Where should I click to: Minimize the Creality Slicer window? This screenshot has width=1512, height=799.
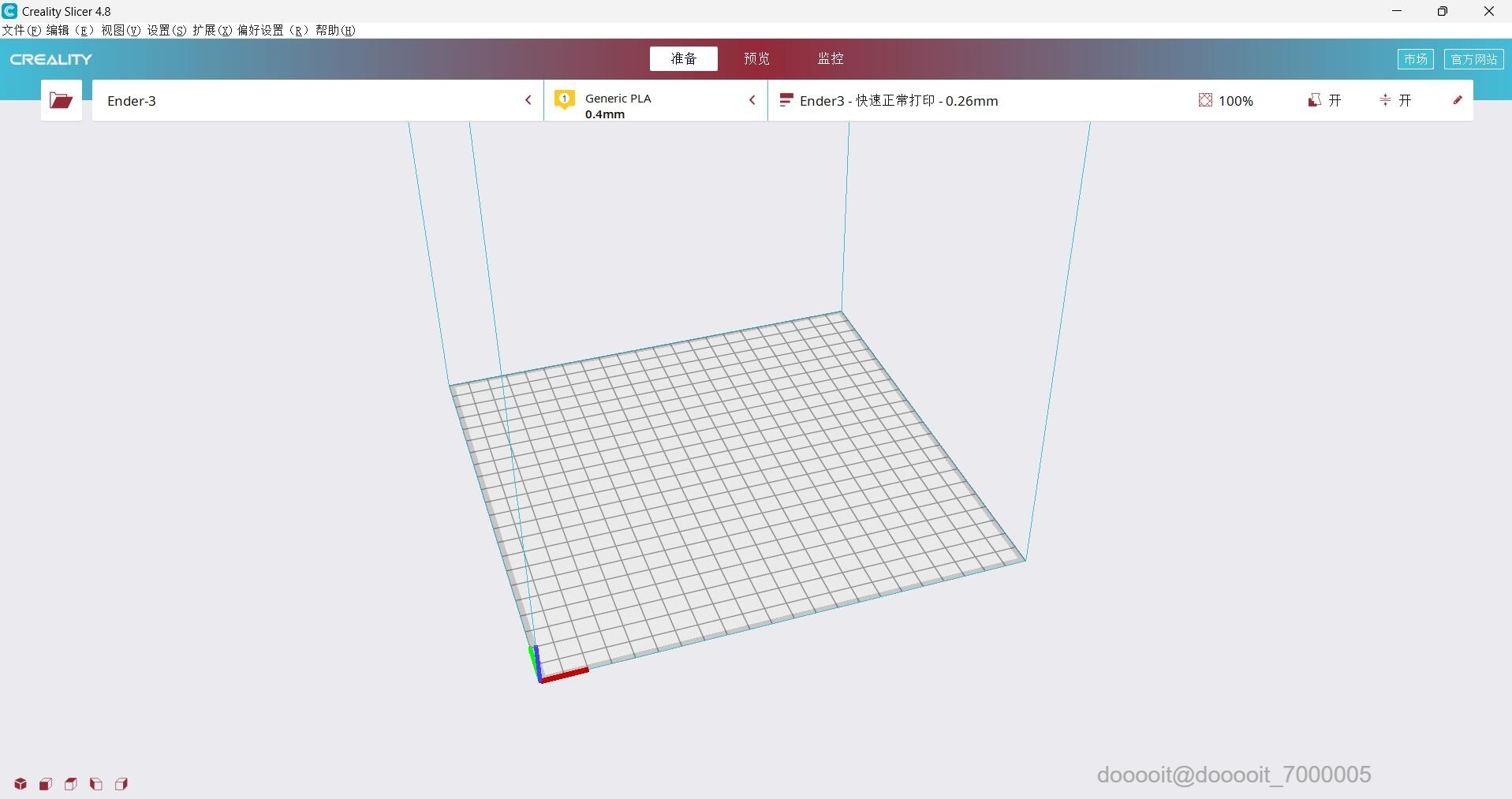tap(1397, 11)
